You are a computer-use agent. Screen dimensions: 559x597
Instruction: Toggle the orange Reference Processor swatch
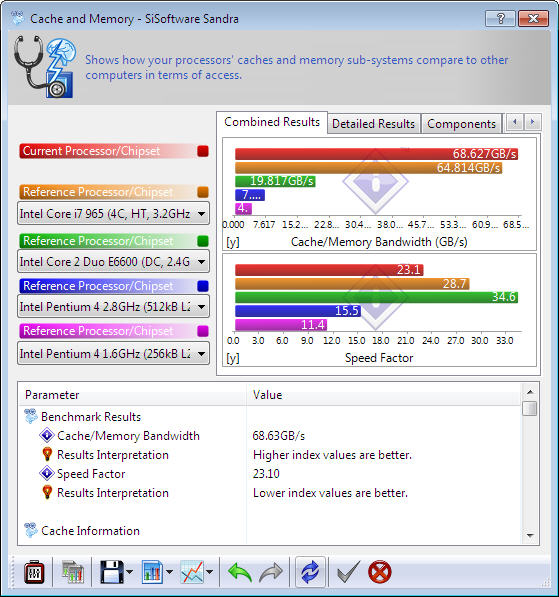click(x=203, y=192)
